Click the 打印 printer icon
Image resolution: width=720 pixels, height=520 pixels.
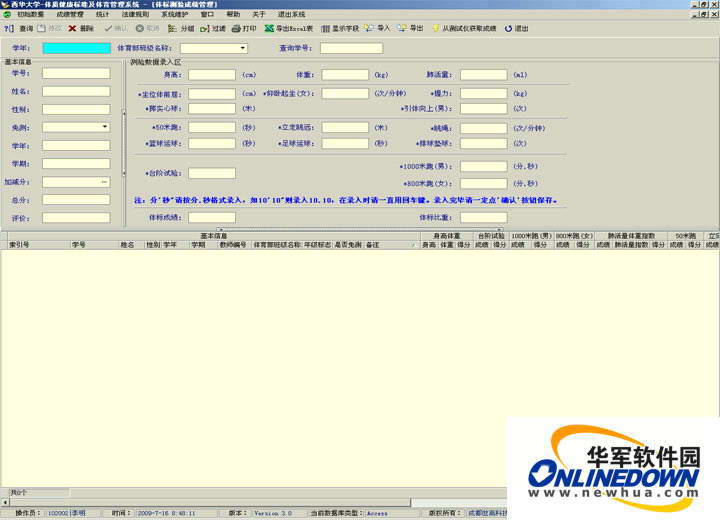[x=236, y=28]
